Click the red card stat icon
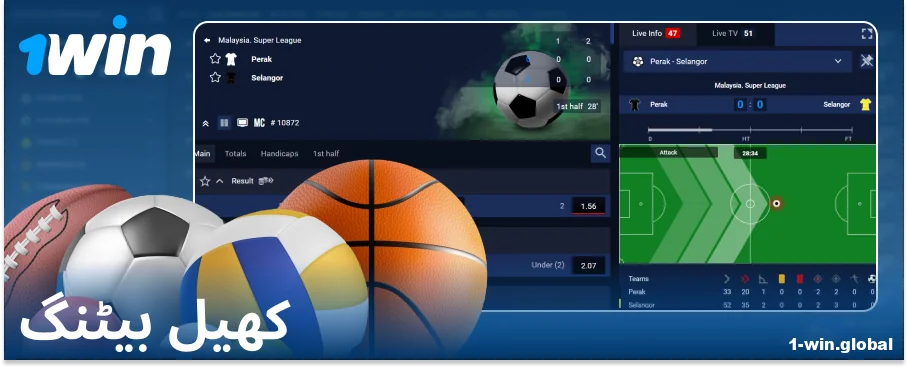This screenshot has width=908, height=368. tap(800, 279)
